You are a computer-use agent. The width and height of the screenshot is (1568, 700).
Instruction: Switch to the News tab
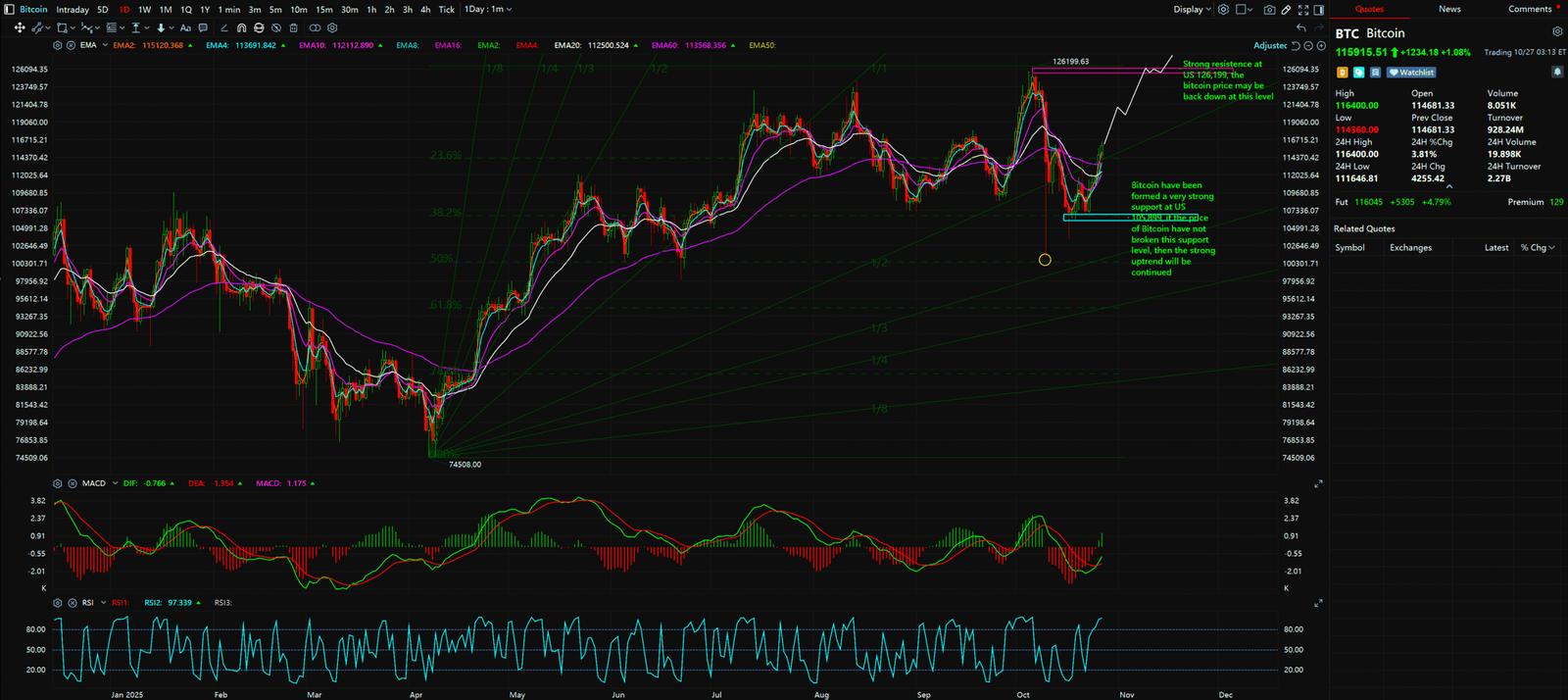[1449, 9]
